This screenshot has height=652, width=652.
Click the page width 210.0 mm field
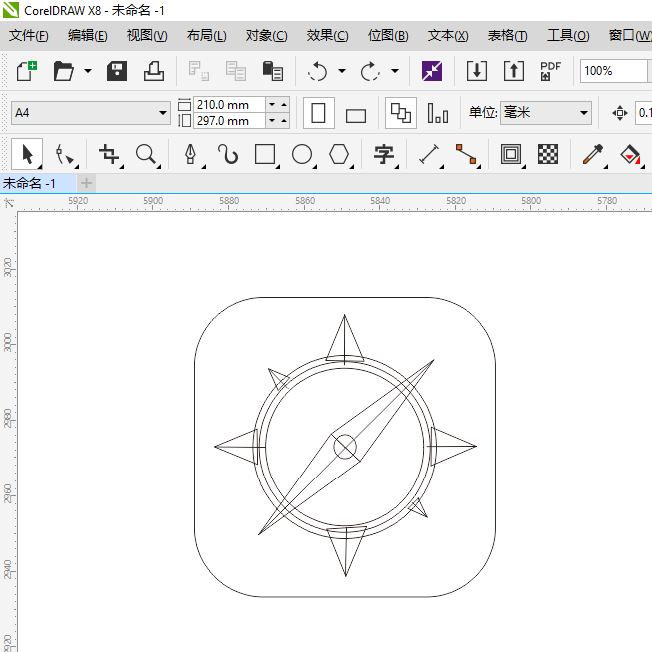tap(229, 104)
